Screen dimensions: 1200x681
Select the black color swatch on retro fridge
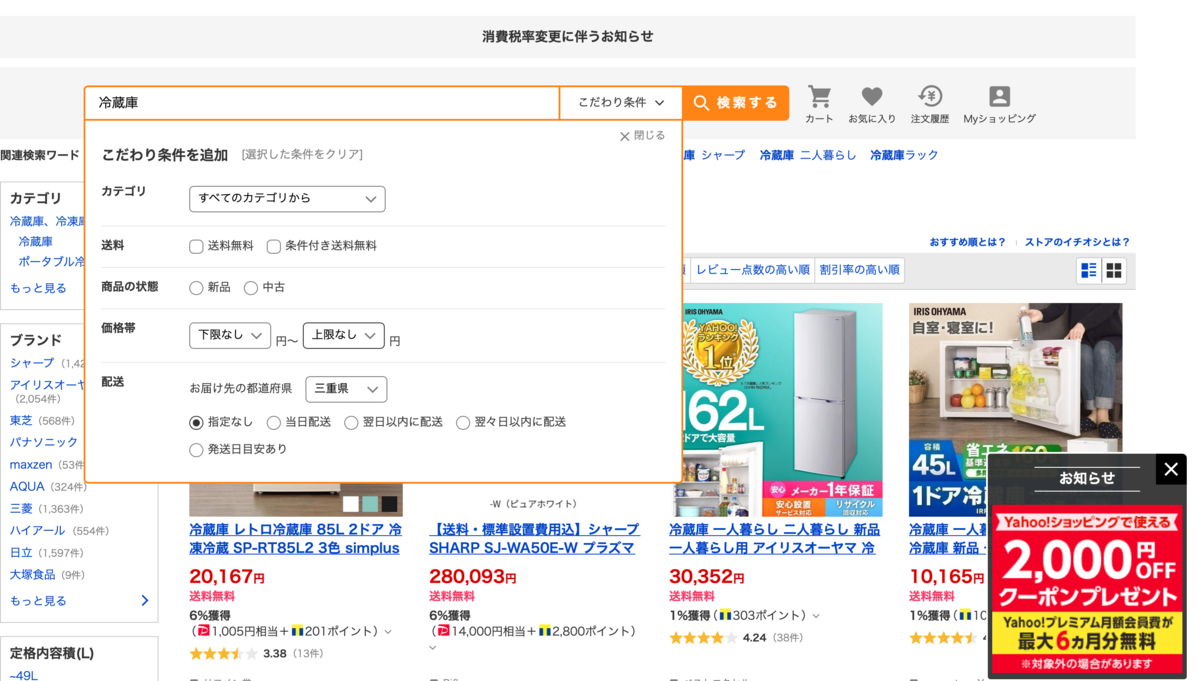coord(389,504)
